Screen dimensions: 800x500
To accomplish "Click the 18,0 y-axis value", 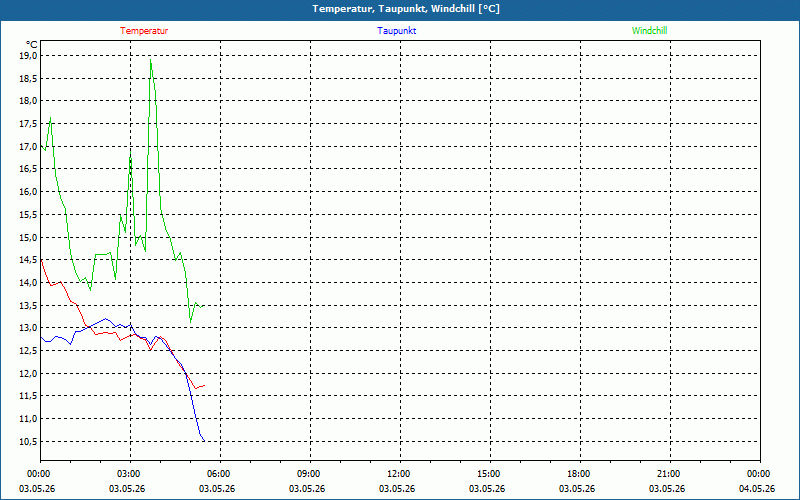I will [29, 101].
